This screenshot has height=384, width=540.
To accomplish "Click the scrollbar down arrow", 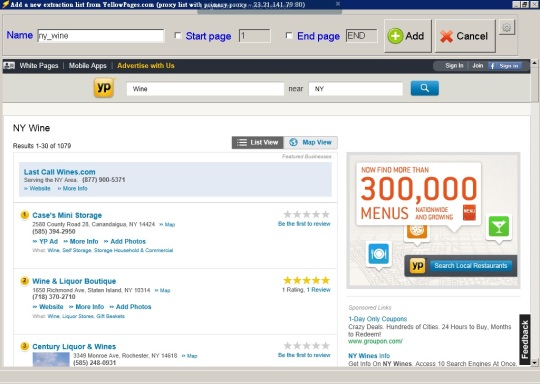I will [x=534, y=363].
